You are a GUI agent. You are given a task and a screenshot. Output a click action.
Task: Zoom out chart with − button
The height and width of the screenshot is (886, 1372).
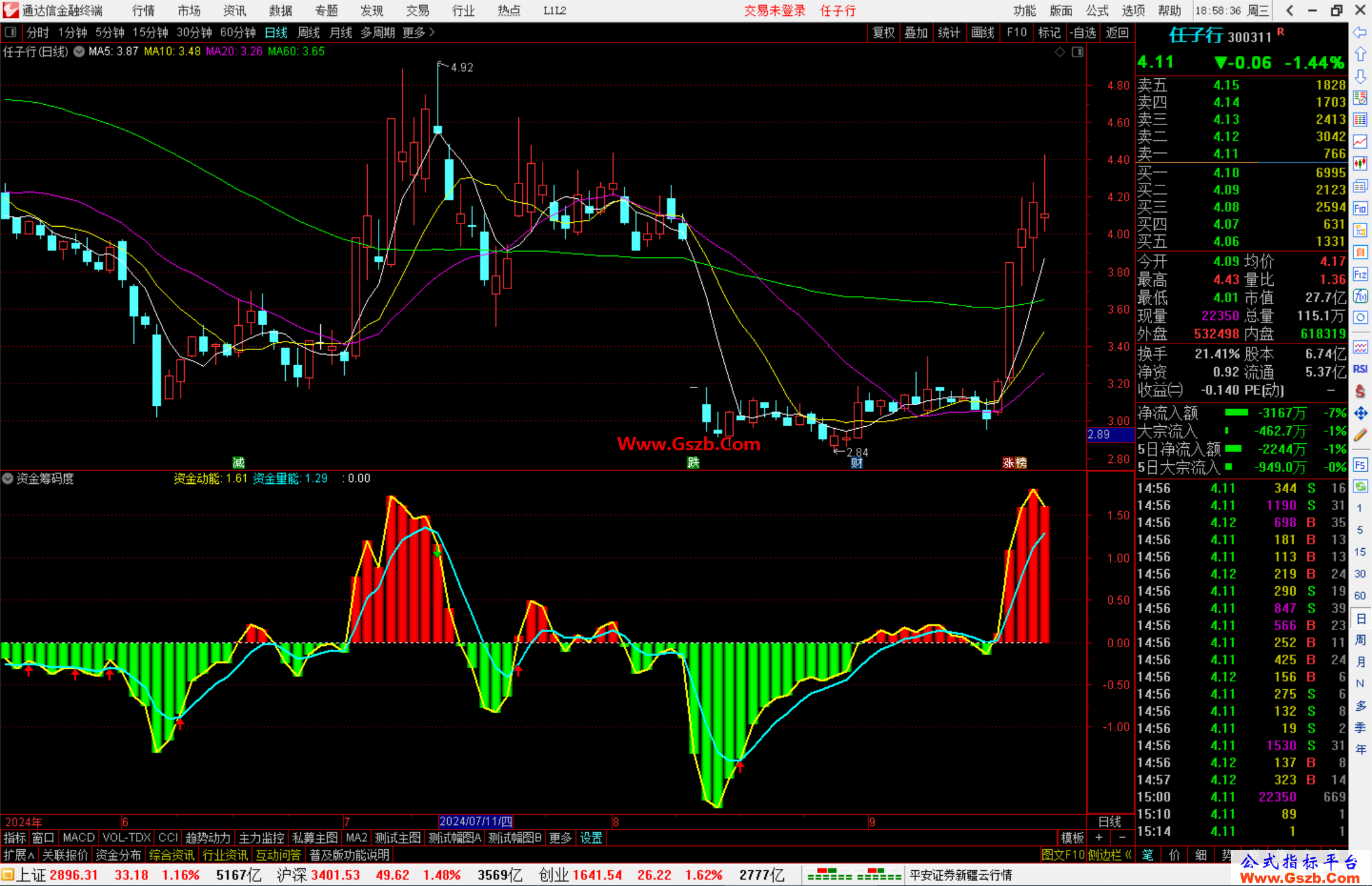pos(1122,838)
